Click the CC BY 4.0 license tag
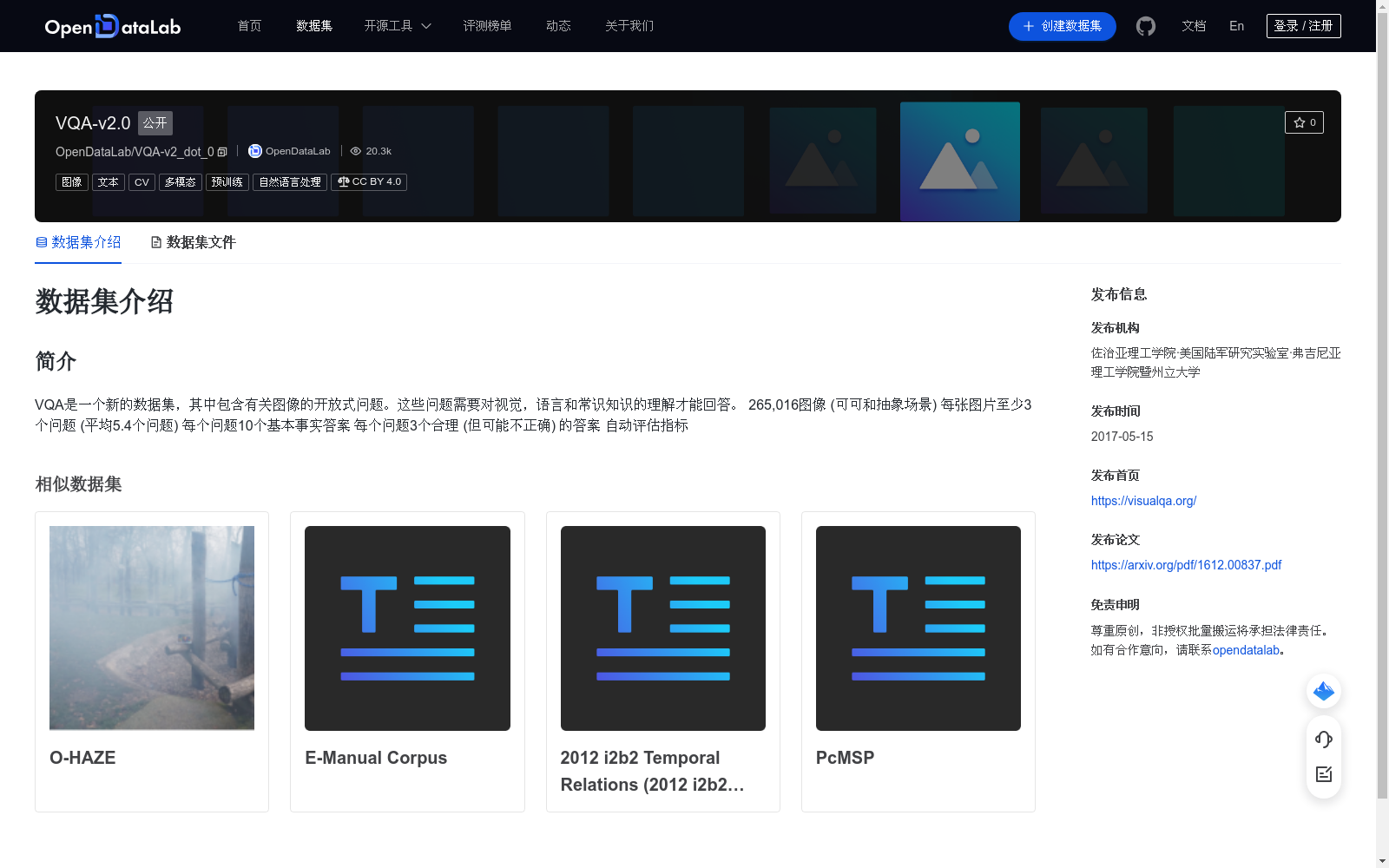 tap(369, 182)
